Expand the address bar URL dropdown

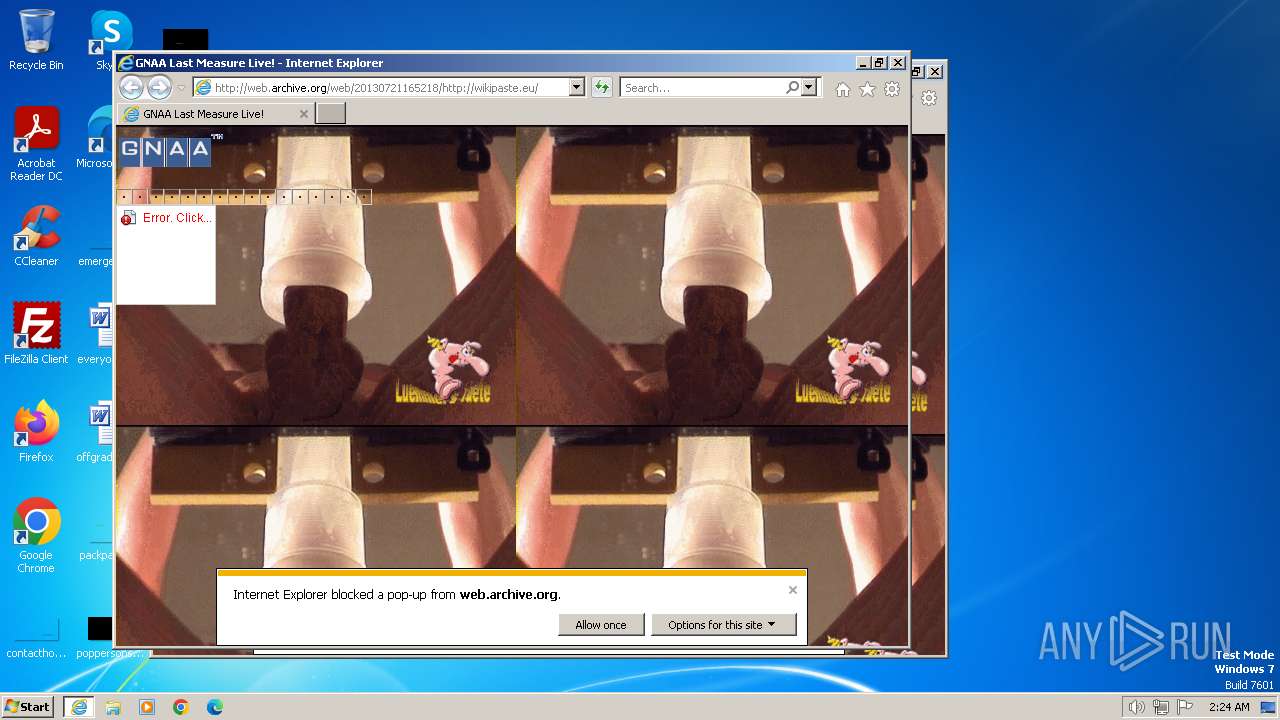pos(576,88)
